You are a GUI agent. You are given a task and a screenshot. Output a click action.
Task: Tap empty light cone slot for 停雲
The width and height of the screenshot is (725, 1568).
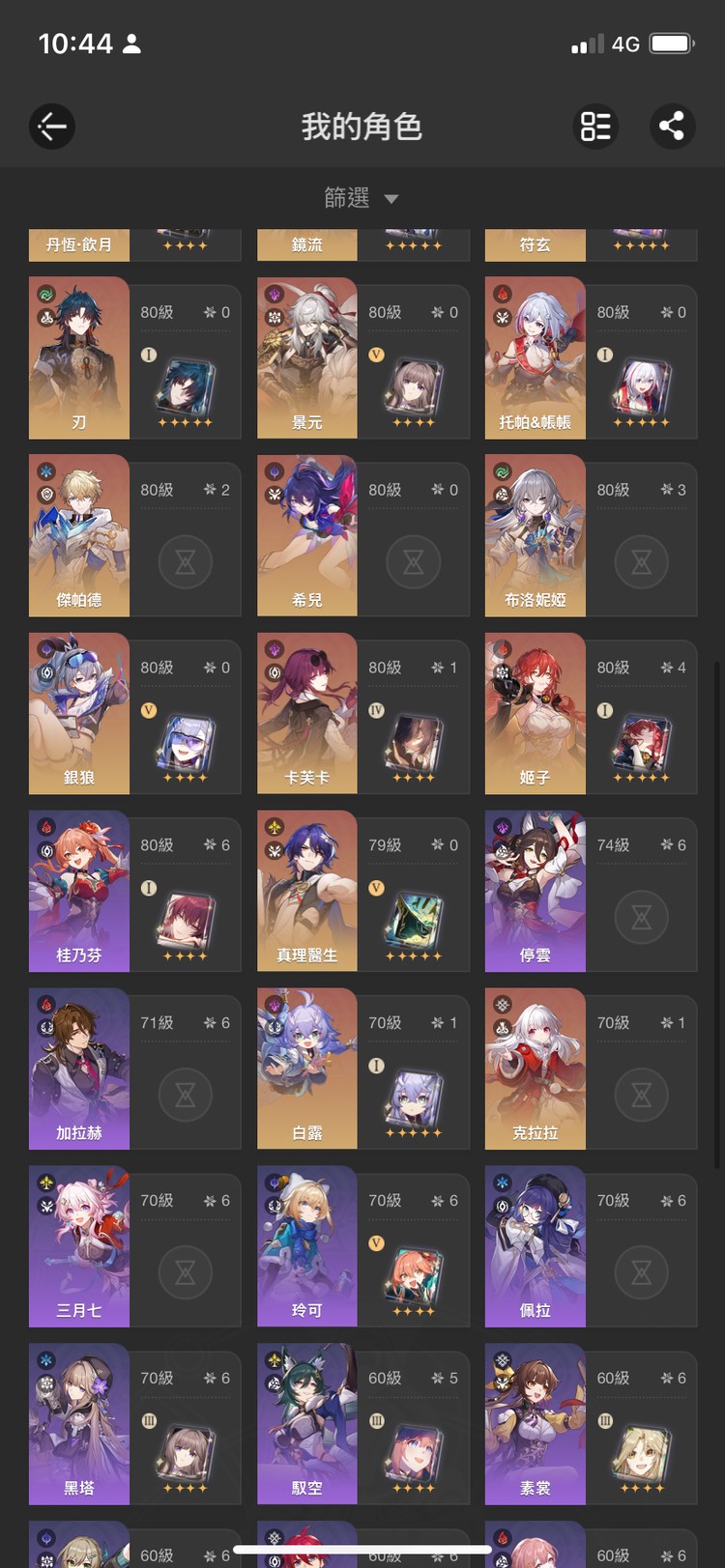pyautogui.click(x=642, y=917)
